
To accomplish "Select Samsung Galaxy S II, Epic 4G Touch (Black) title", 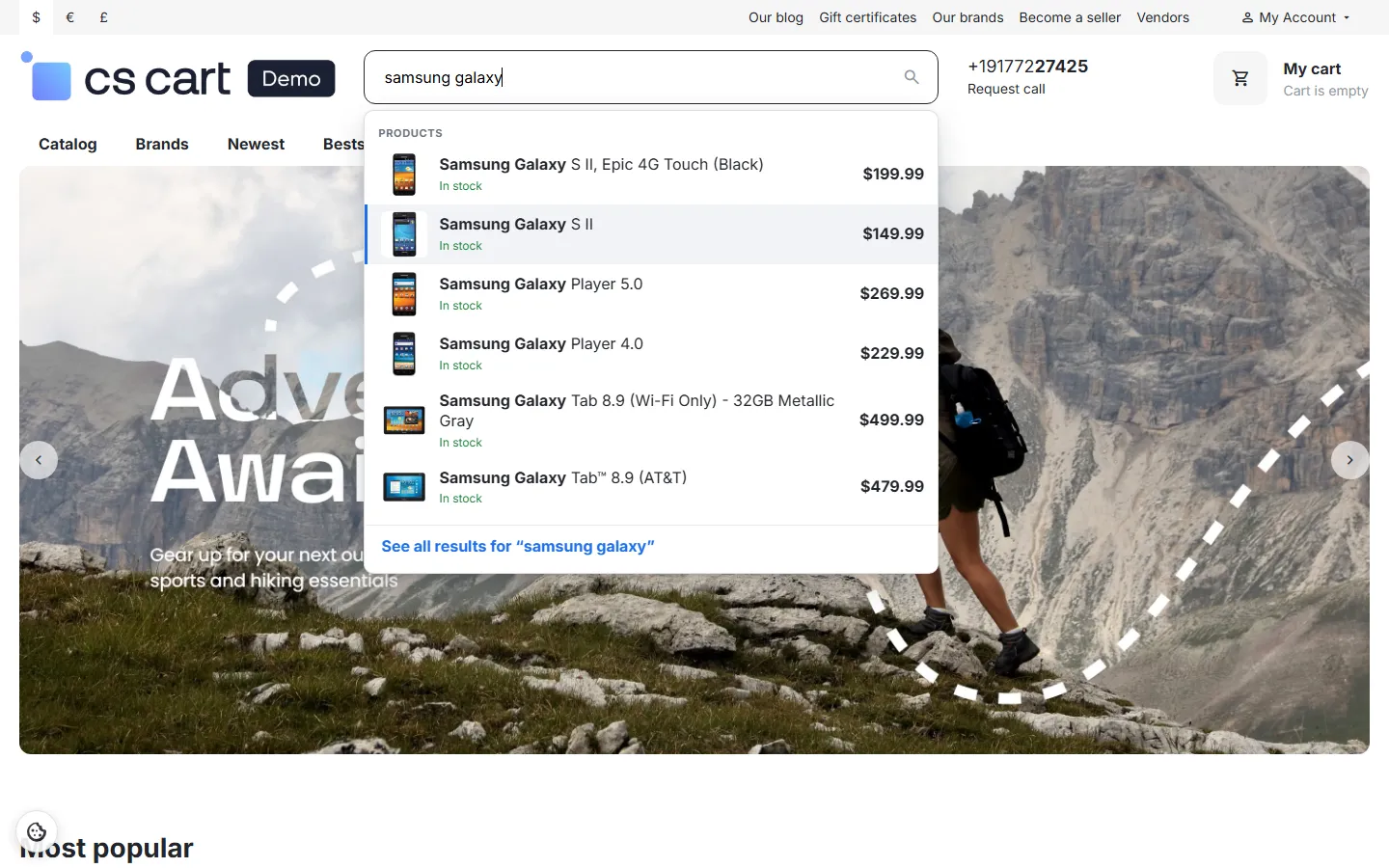I will tap(601, 164).
